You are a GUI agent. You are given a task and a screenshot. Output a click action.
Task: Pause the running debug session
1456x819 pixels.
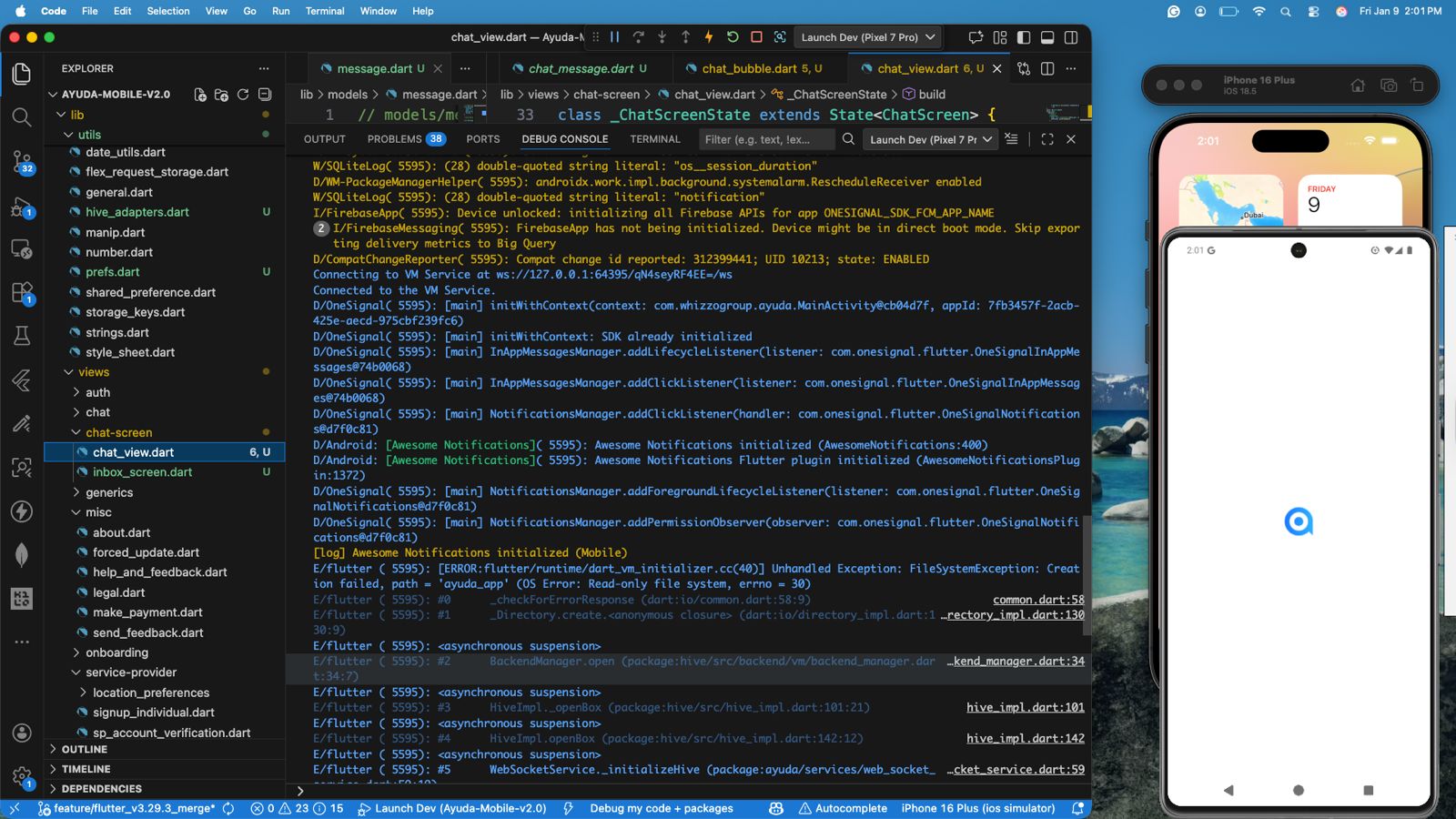tap(614, 37)
